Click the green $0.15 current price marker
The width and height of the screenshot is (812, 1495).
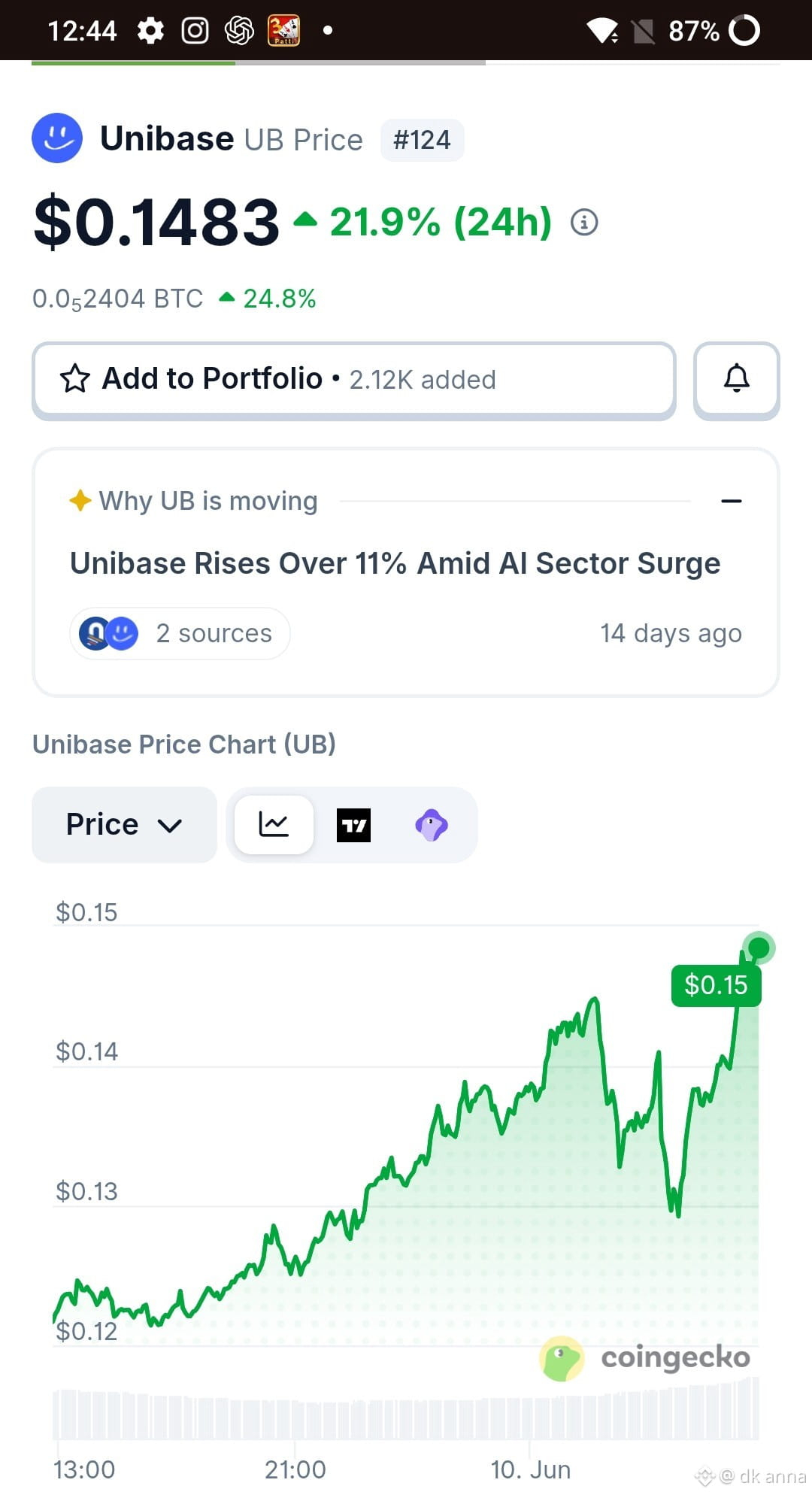(716, 985)
